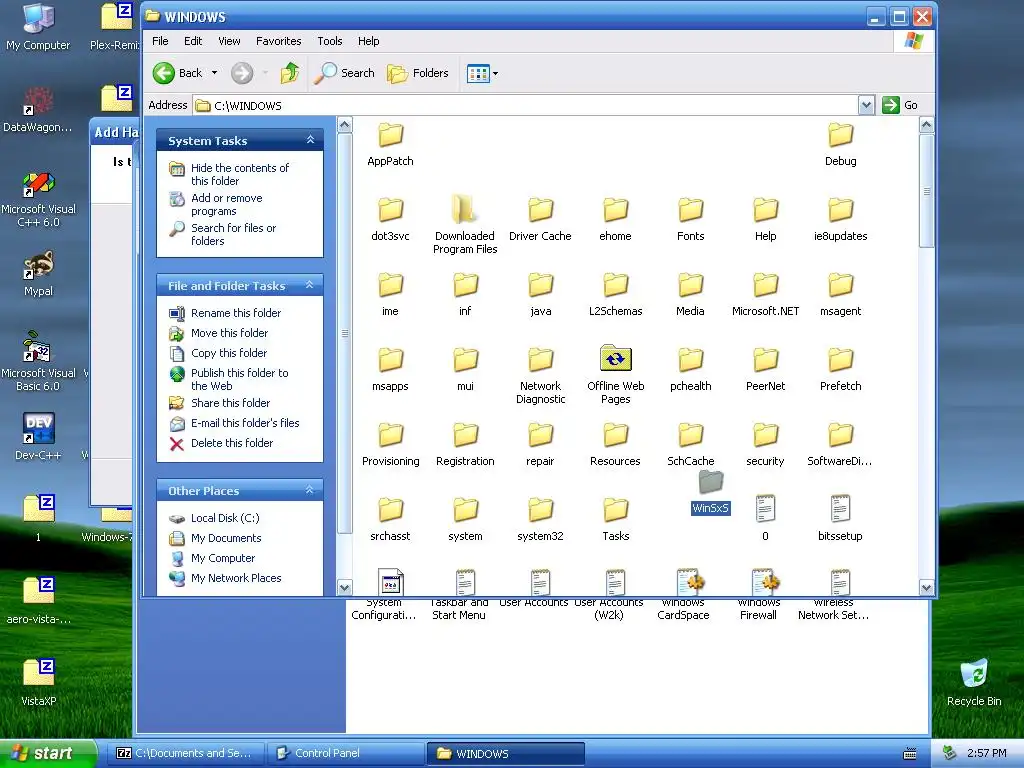The height and width of the screenshot is (768, 1024).
Task: Click Rename this folder task
Action: [x=236, y=313]
